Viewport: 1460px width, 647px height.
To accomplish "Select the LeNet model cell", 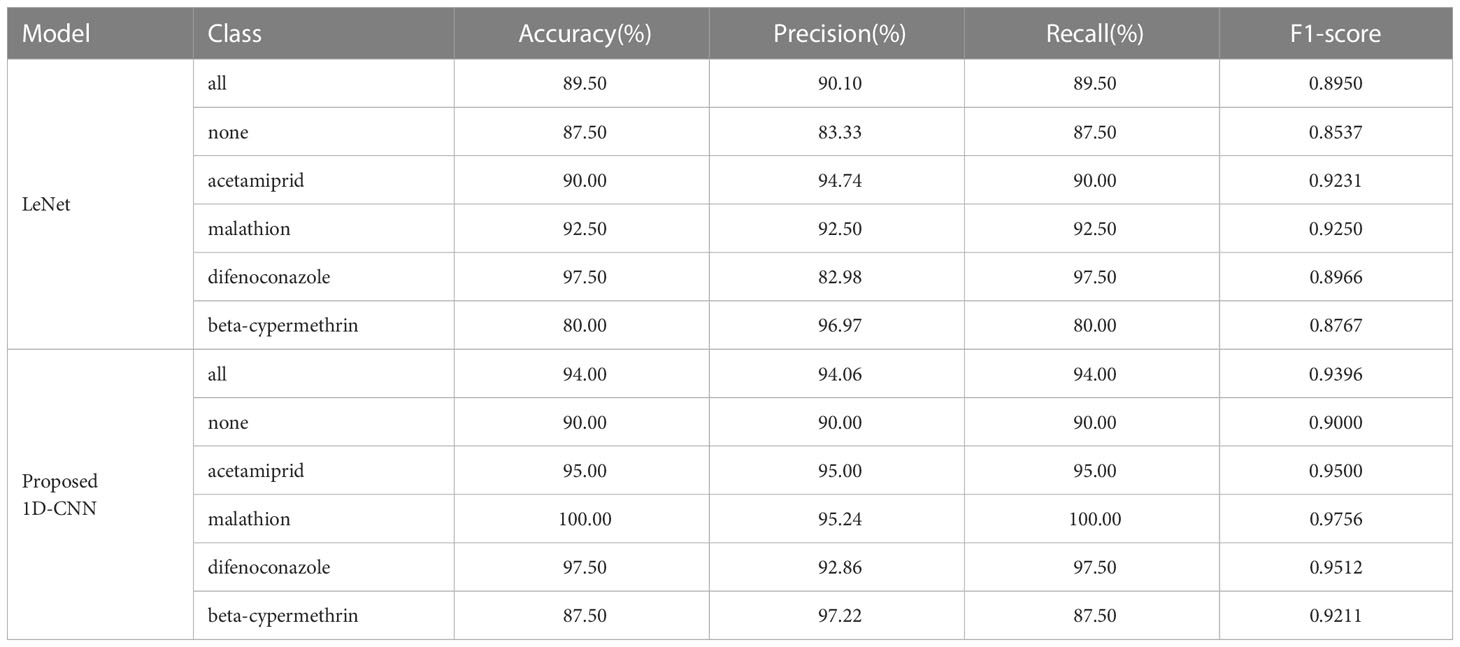I will 41,204.
